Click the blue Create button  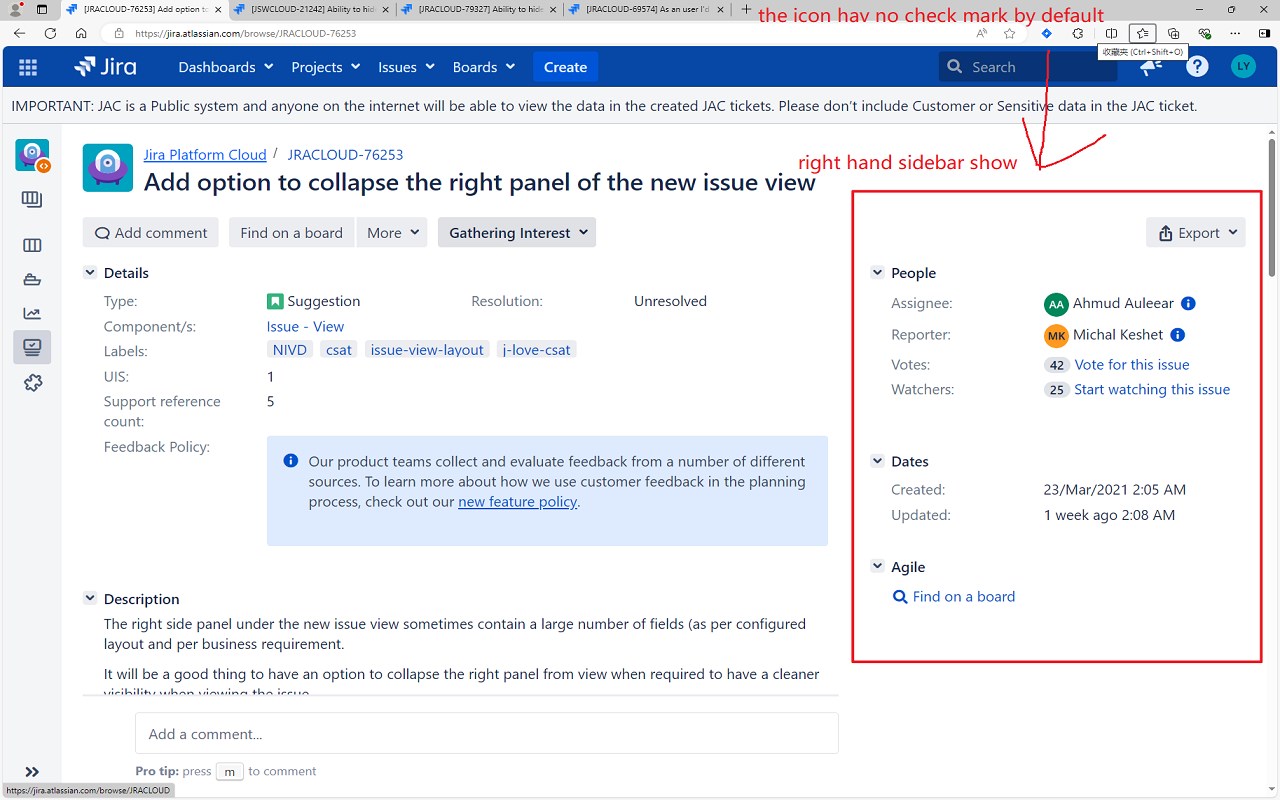565,67
